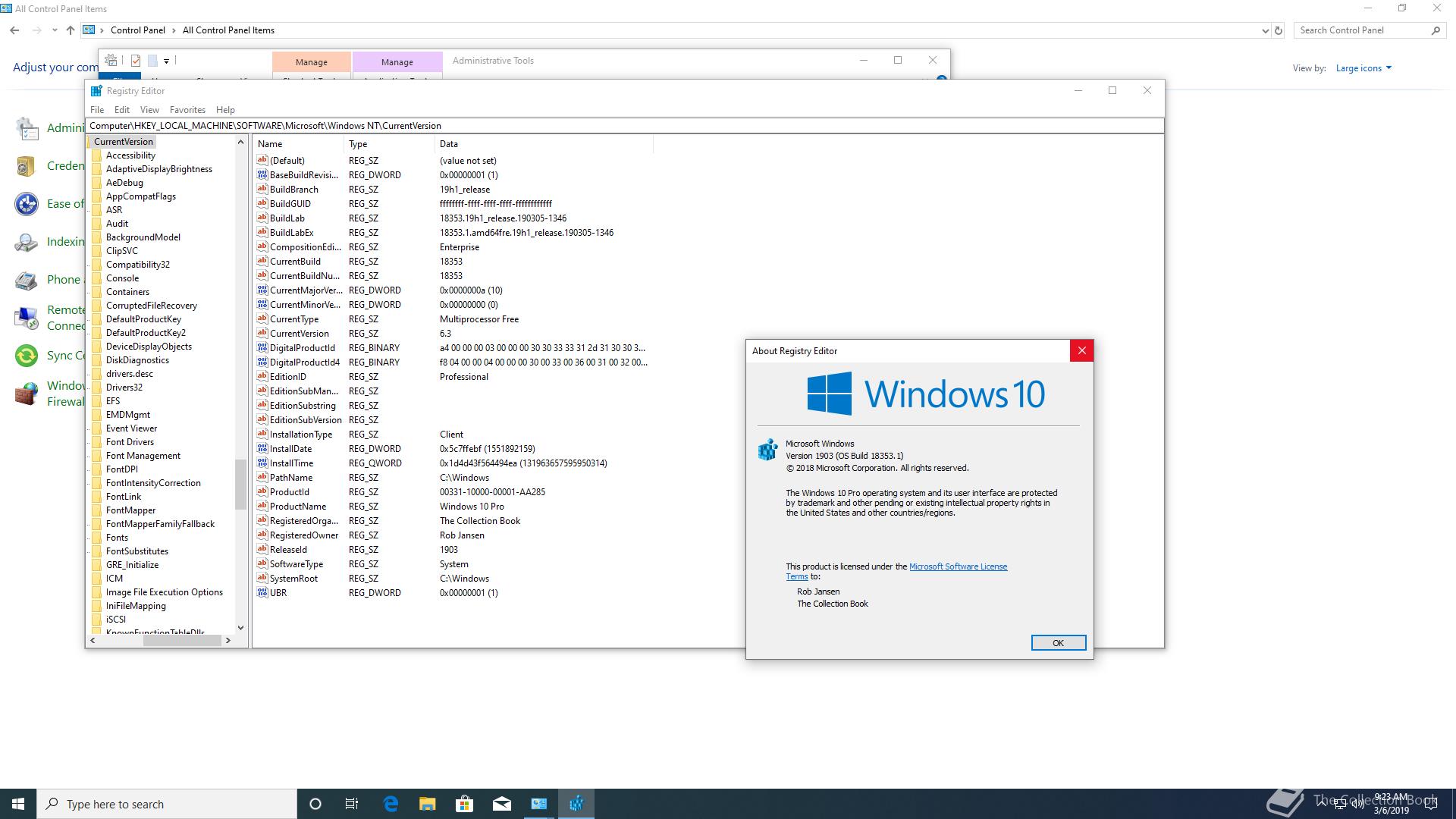Switch to Registry Editor taskbar icon
The image size is (1456, 819).
click(576, 804)
